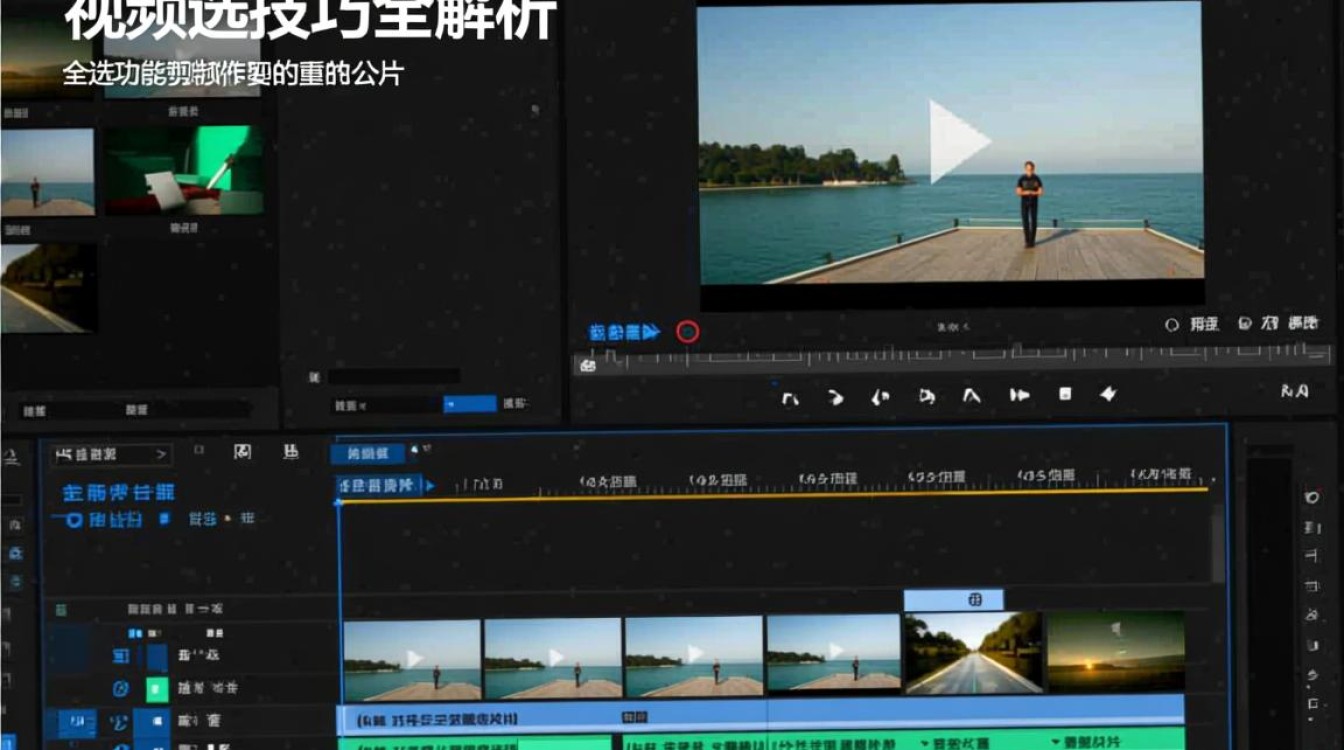Click the diamond-shaped icon right of the stop square

point(1108,394)
